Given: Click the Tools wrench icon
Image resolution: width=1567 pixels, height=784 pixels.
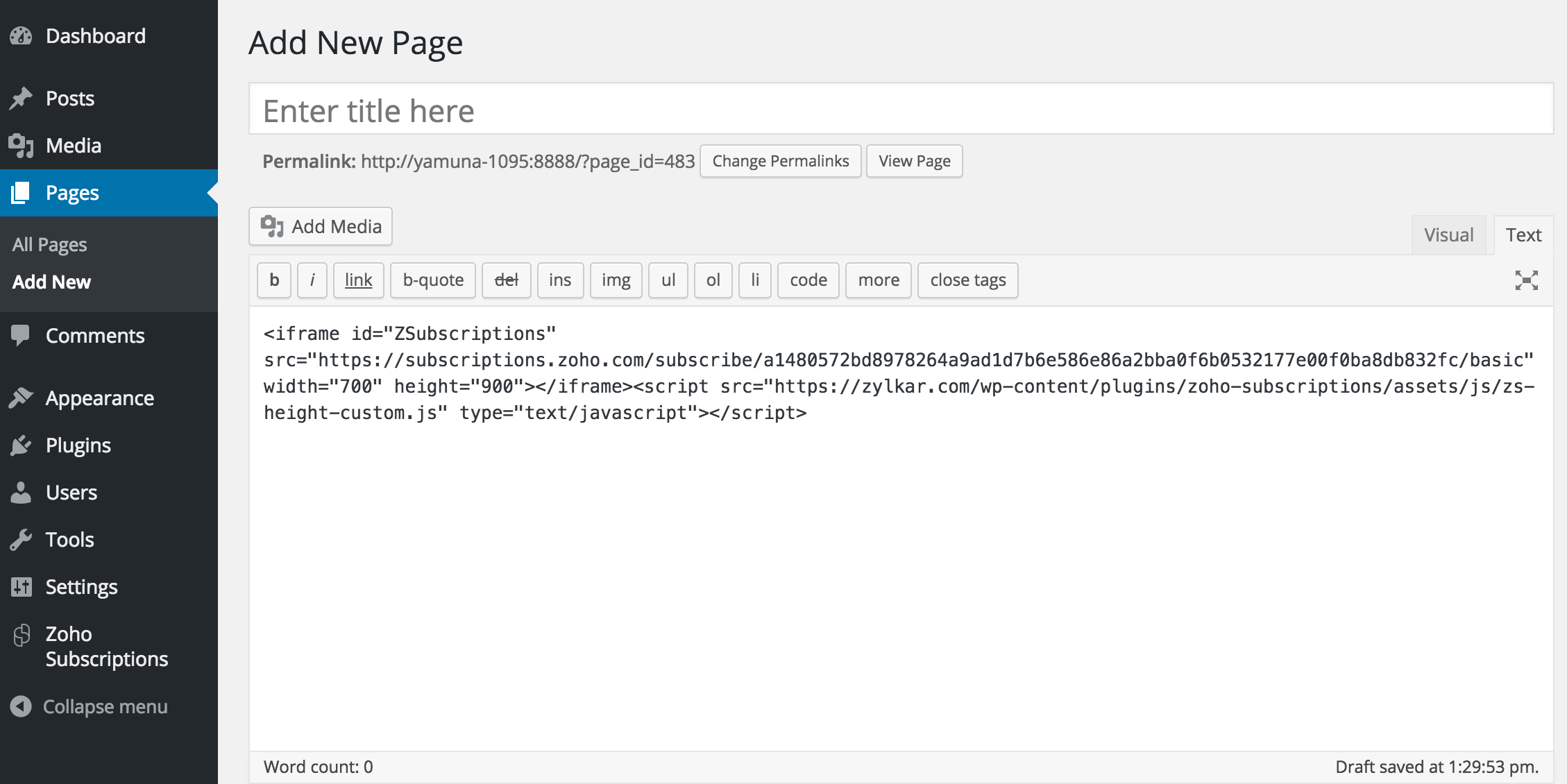Looking at the screenshot, I should 21,540.
